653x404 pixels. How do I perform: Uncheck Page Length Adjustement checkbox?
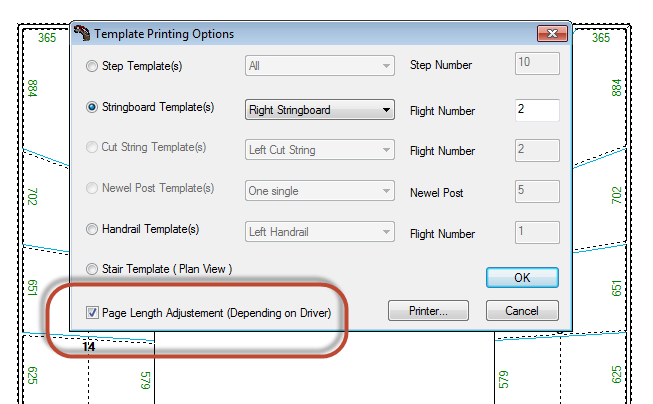tap(92, 312)
